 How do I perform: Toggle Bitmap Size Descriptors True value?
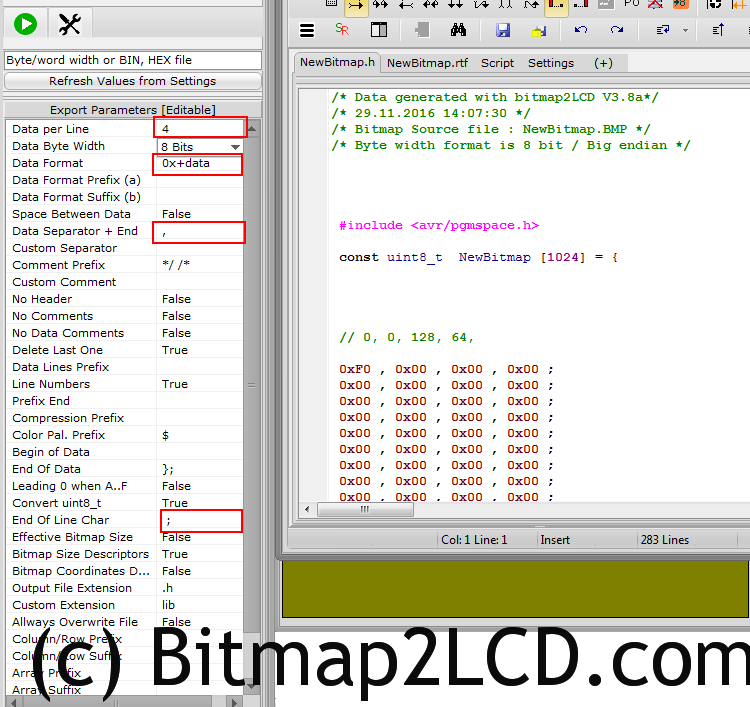click(199, 554)
